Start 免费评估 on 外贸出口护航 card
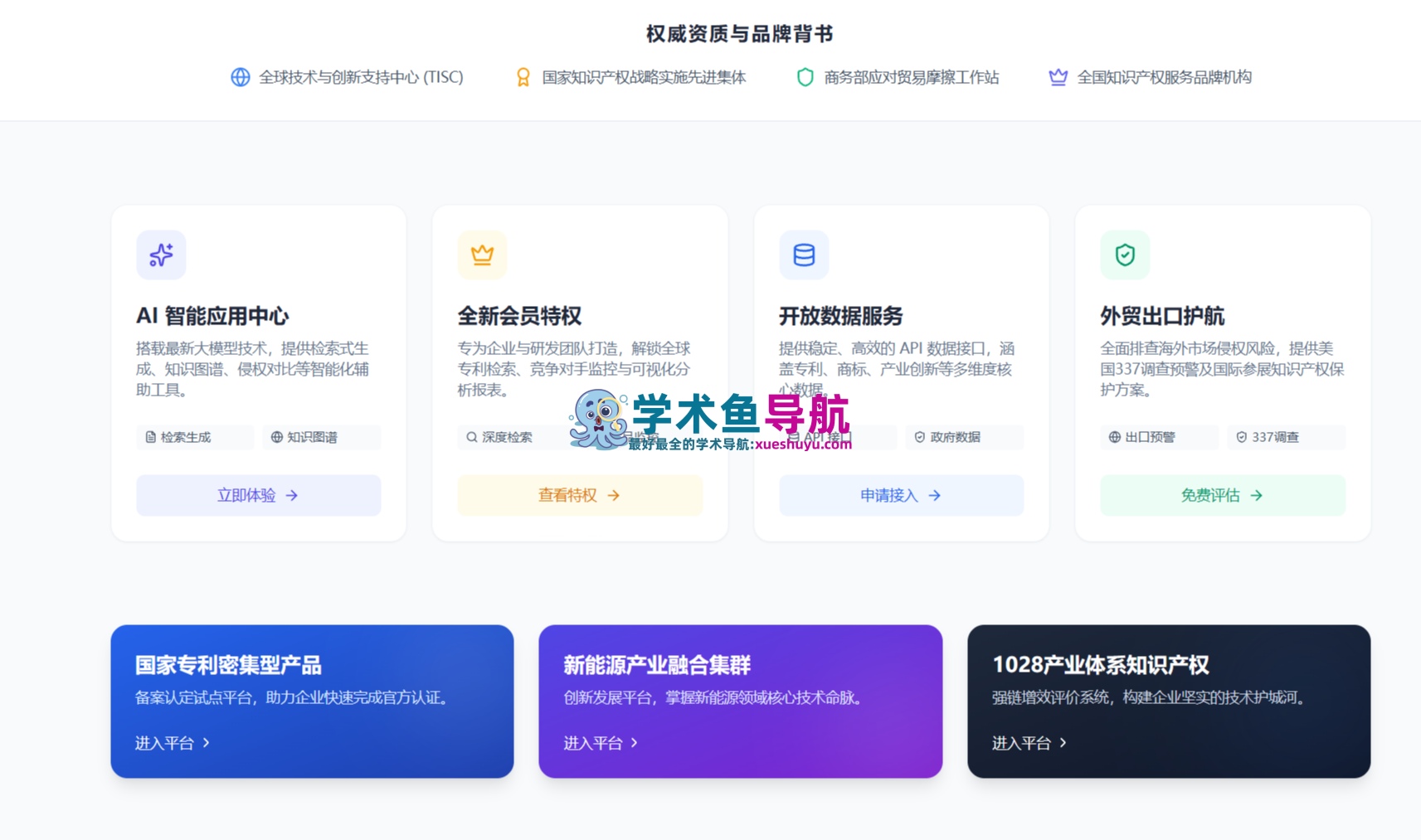The width and height of the screenshot is (1421, 840). pyautogui.click(x=1223, y=495)
